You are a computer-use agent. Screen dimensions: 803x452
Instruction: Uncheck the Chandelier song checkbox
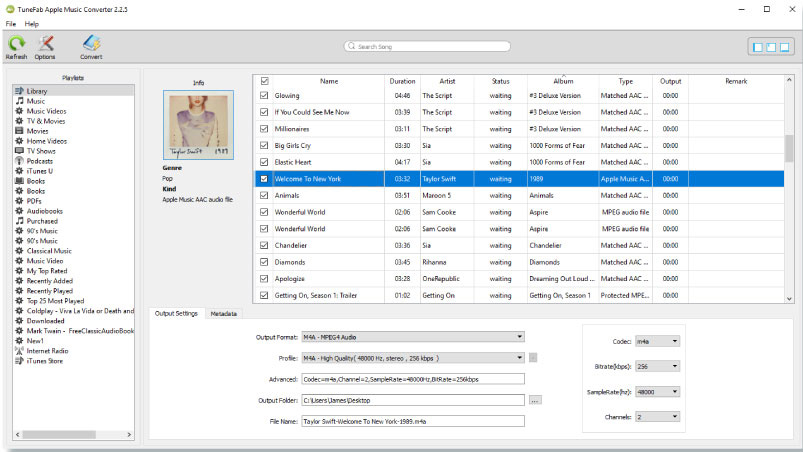[264, 245]
